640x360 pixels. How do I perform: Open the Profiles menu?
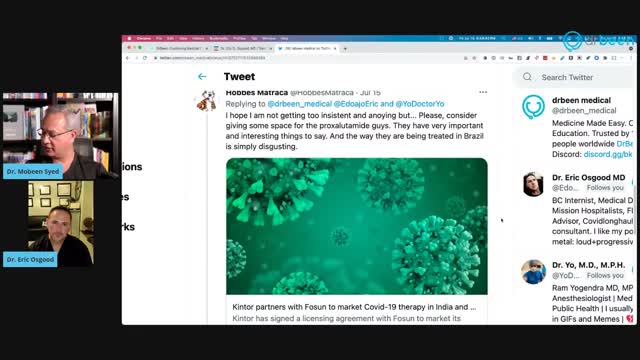click(x=240, y=38)
